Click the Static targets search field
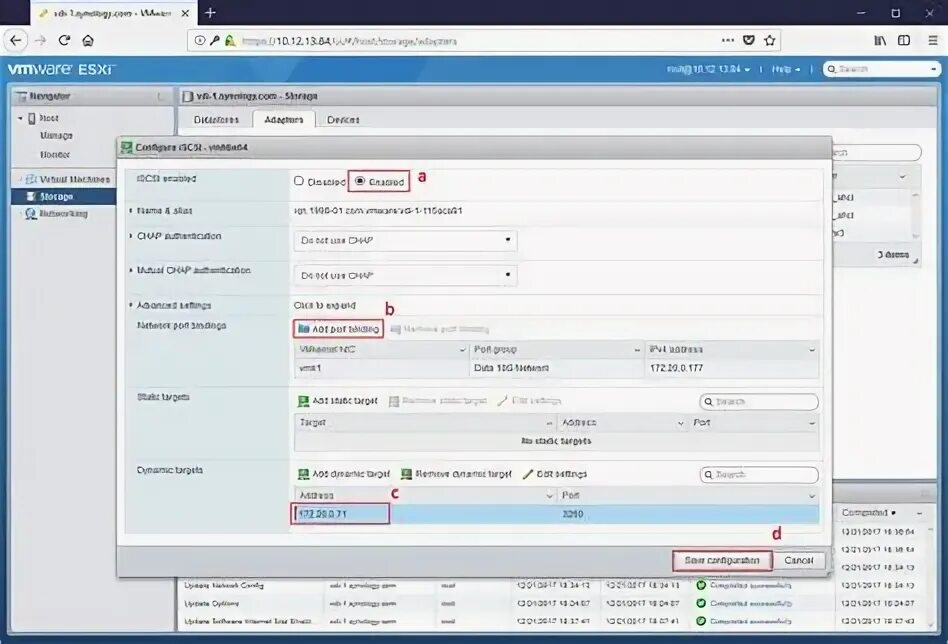Screen dimensions: 948x644 759,402
